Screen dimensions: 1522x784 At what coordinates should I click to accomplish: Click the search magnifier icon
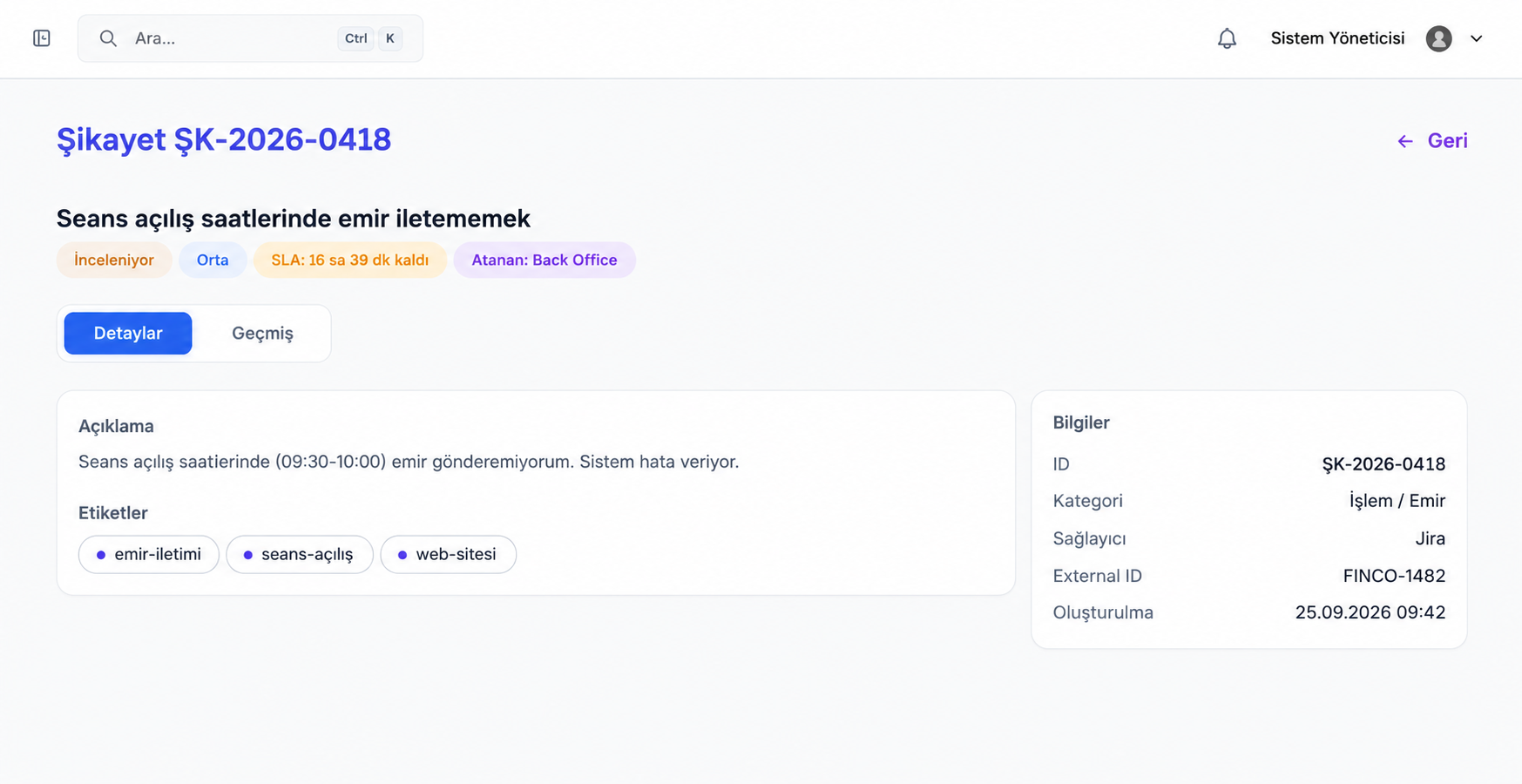tap(108, 38)
